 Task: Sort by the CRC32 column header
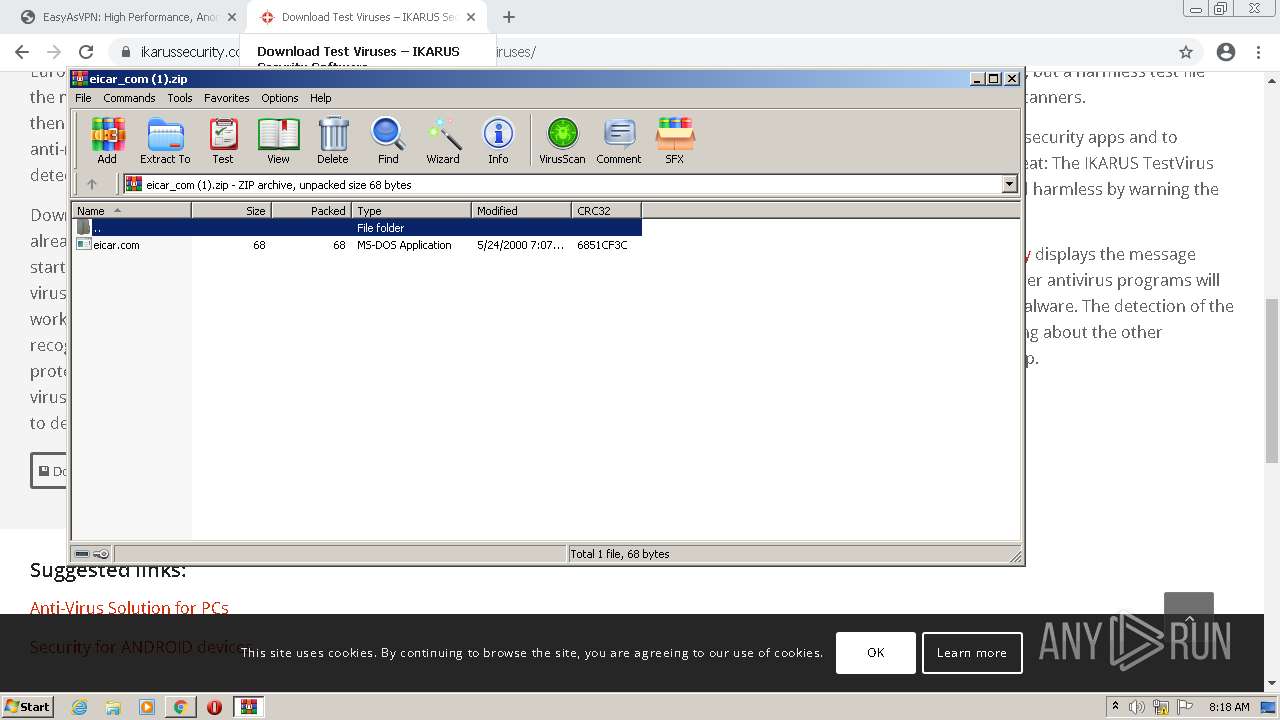click(x=606, y=210)
